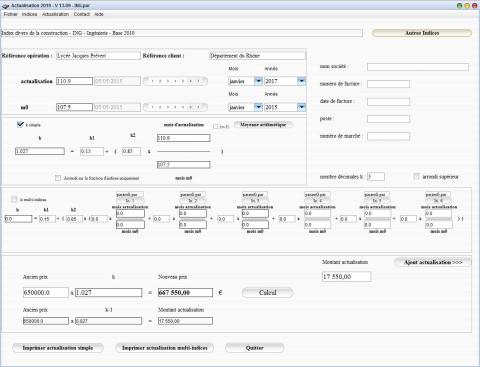Click the index title field showing Index divers
The width and height of the screenshot is (480, 367).
(x=182, y=33)
